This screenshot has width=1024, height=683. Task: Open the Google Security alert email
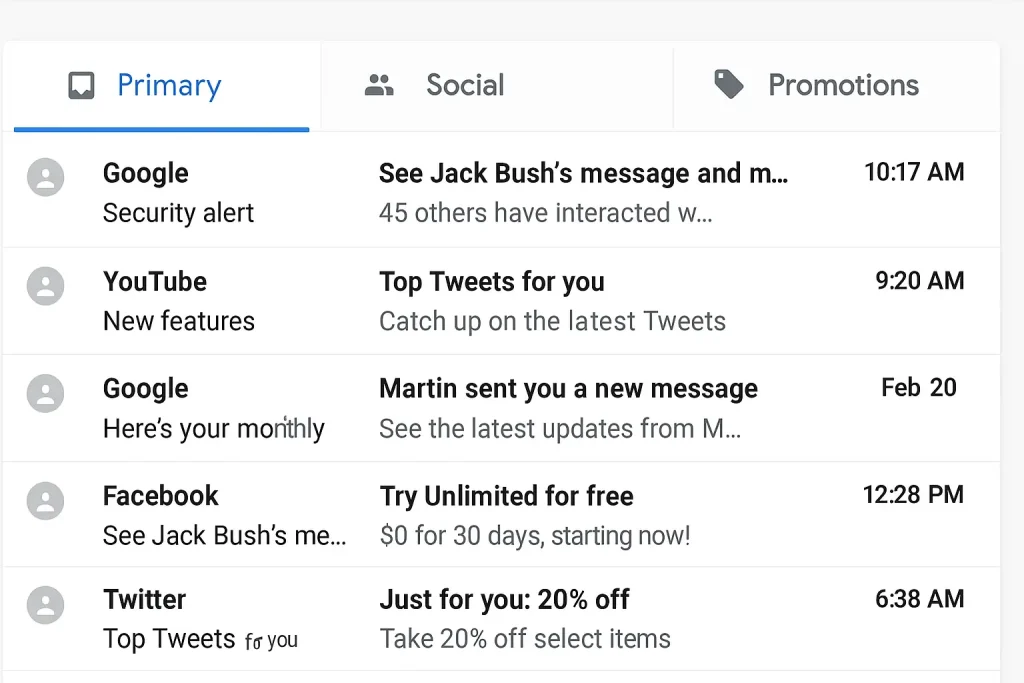click(178, 213)
